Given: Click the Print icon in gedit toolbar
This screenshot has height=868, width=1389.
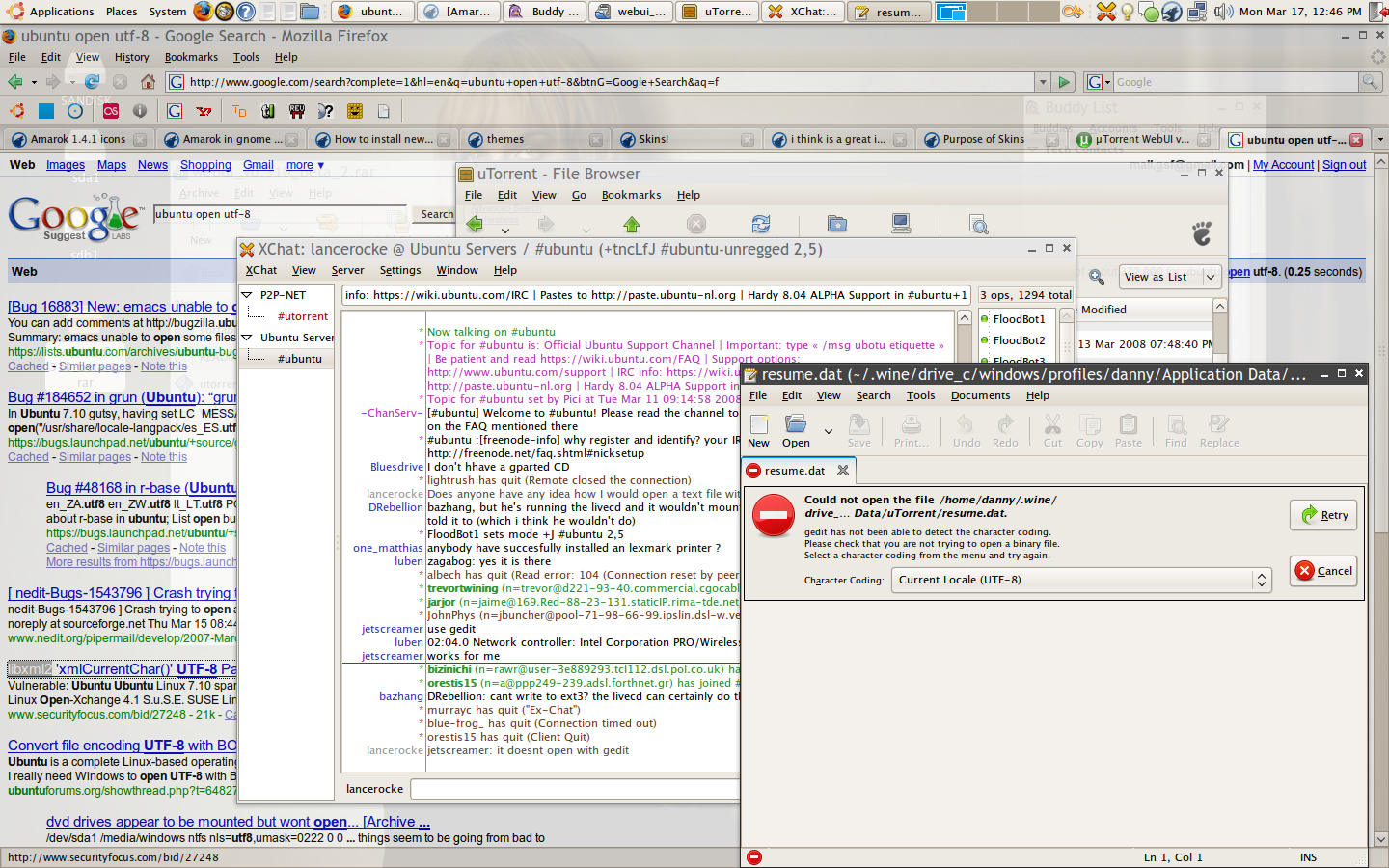Looking at the screenshot, I should [911, 424].
